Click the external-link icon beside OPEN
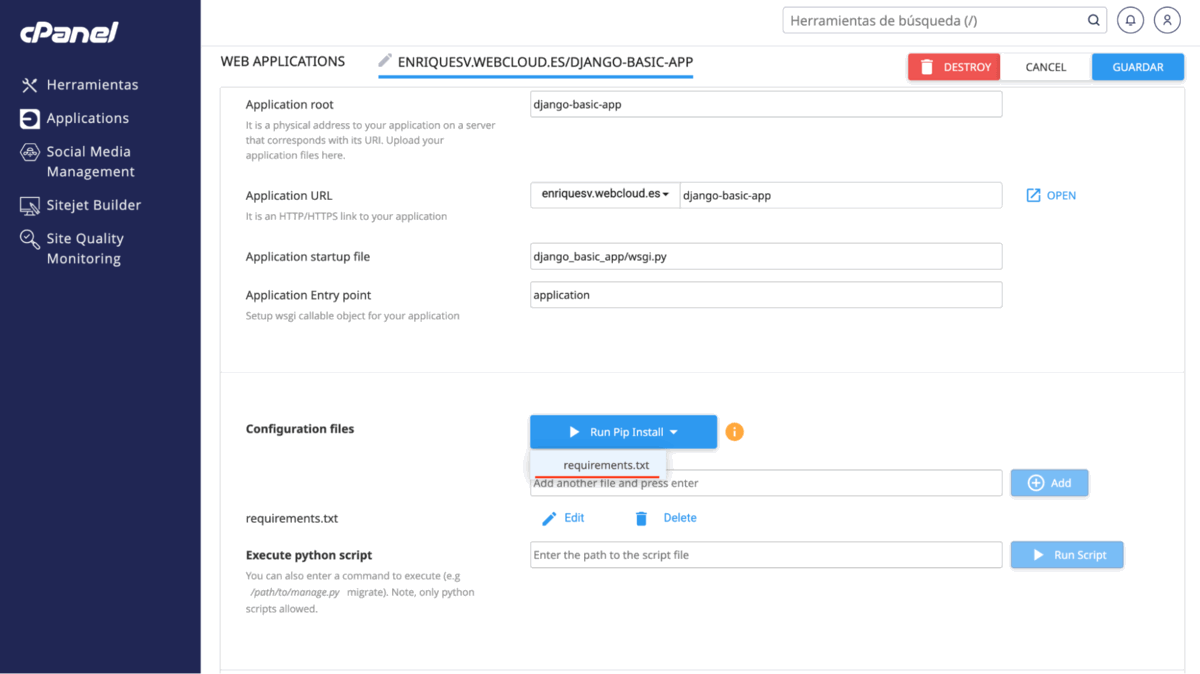Image resolution: width=1200 pixels, height=674 pixels. coord(1033,195)
